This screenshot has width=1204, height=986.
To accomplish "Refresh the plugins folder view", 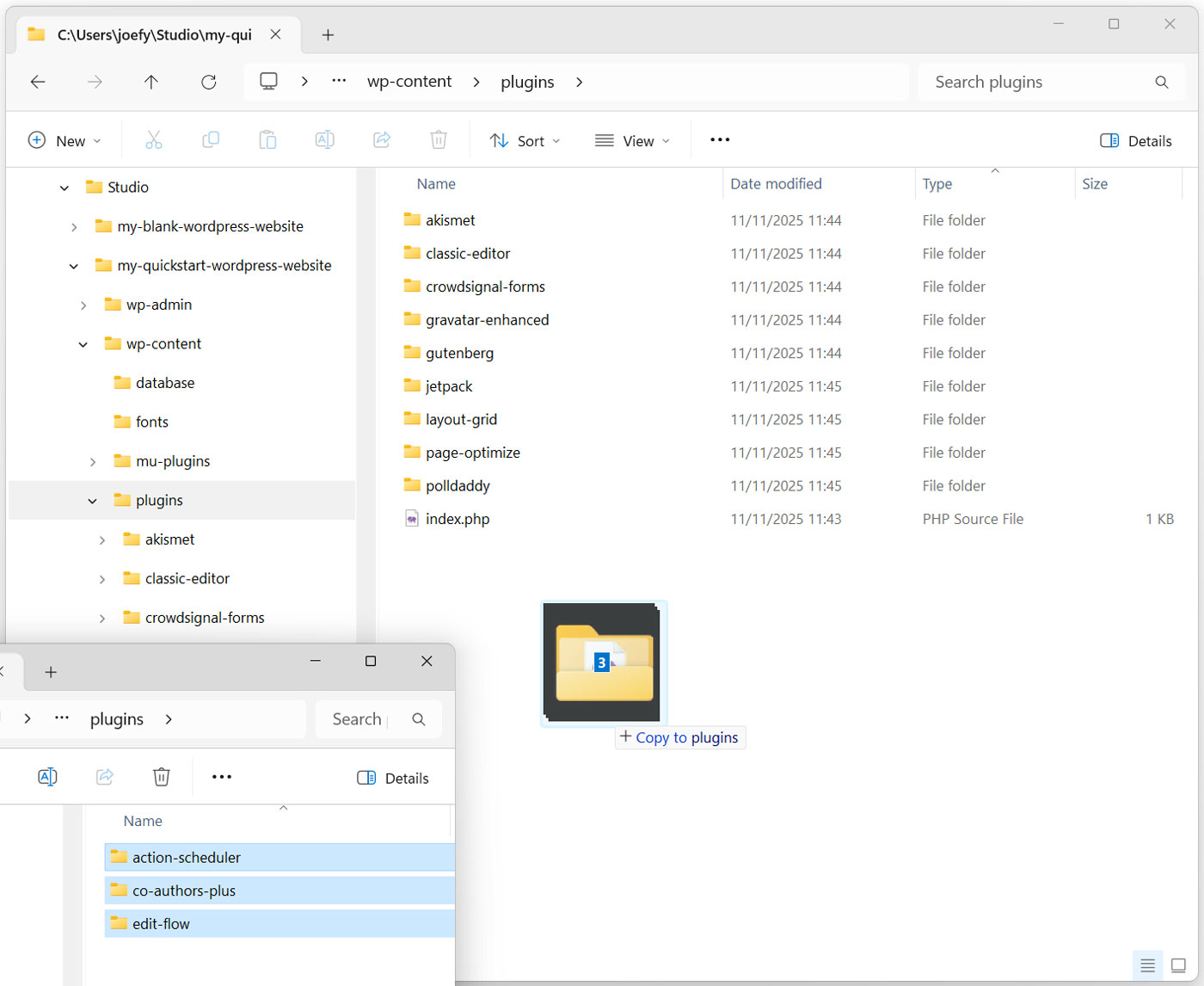I will click(209, 82).
